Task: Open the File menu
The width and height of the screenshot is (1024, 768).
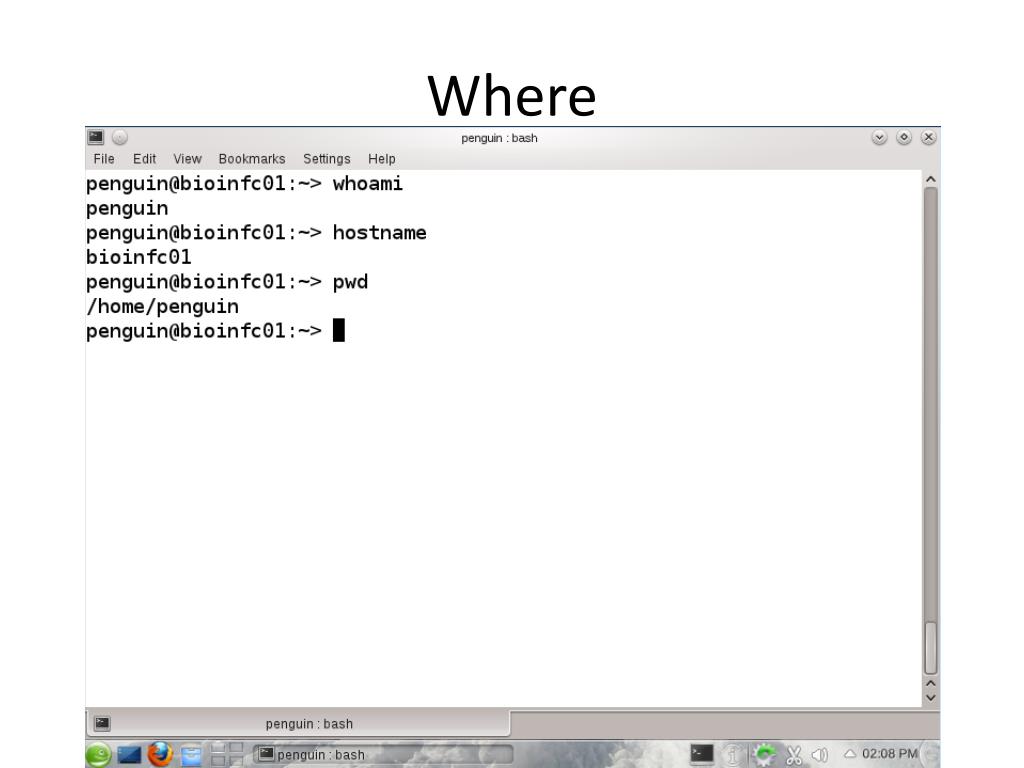Action: click(x=104, y=159)
